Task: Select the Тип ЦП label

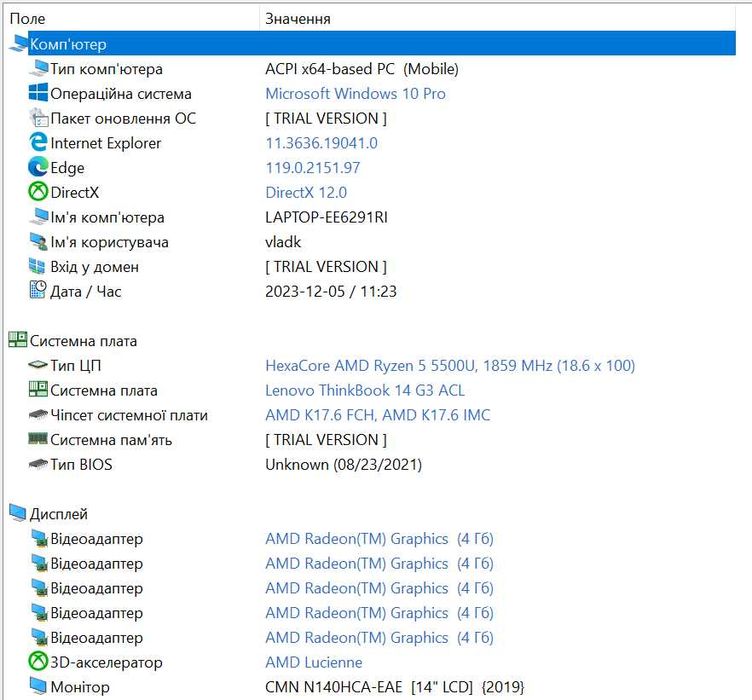Action: coord(76,366)
